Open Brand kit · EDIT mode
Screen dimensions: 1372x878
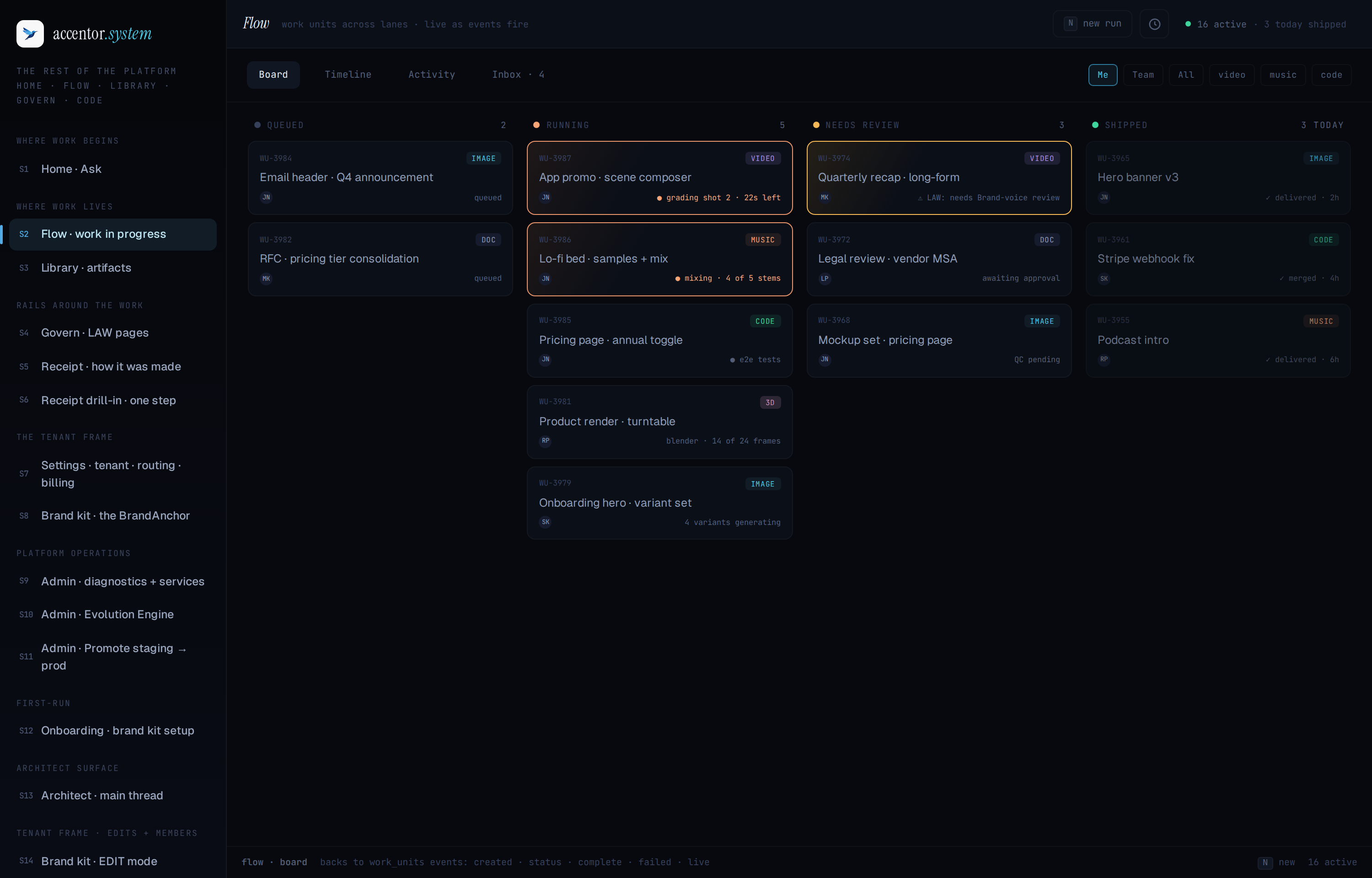point(113,862)
